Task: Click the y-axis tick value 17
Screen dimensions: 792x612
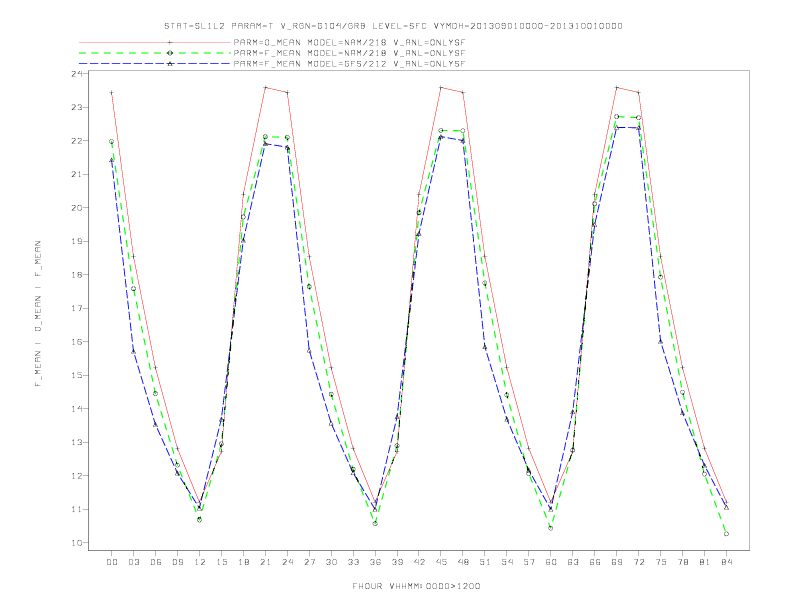Action: [76, 308]
